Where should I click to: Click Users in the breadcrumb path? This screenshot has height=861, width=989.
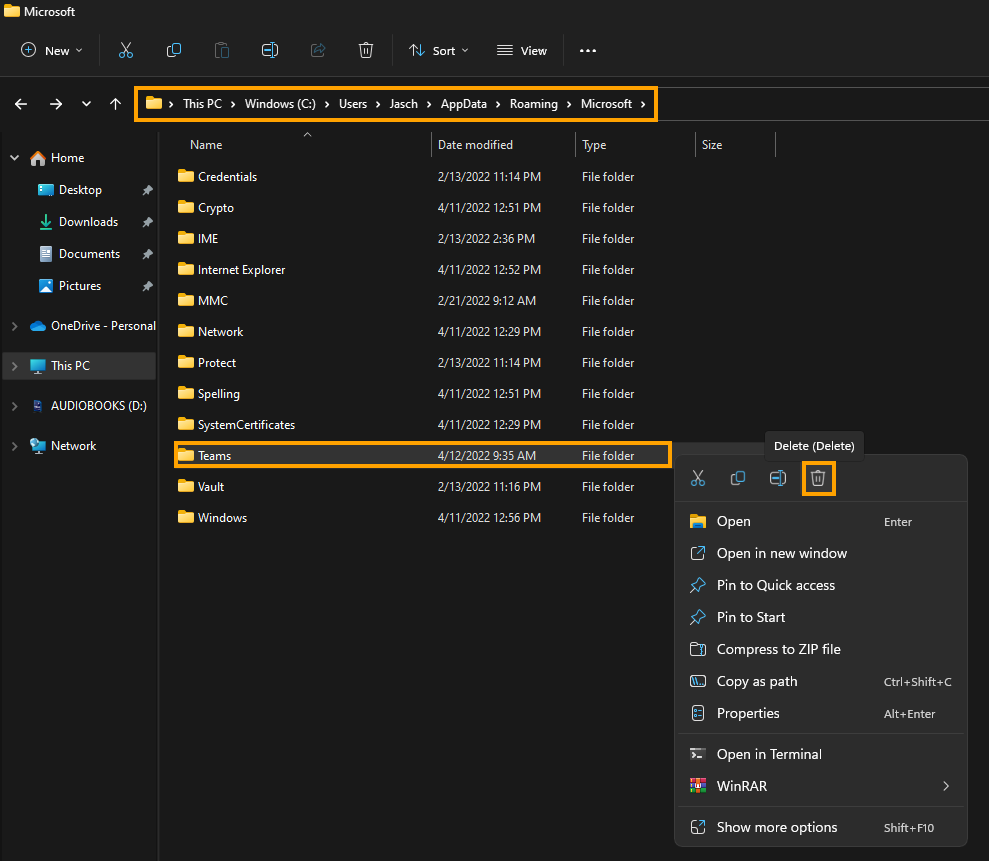353,104
